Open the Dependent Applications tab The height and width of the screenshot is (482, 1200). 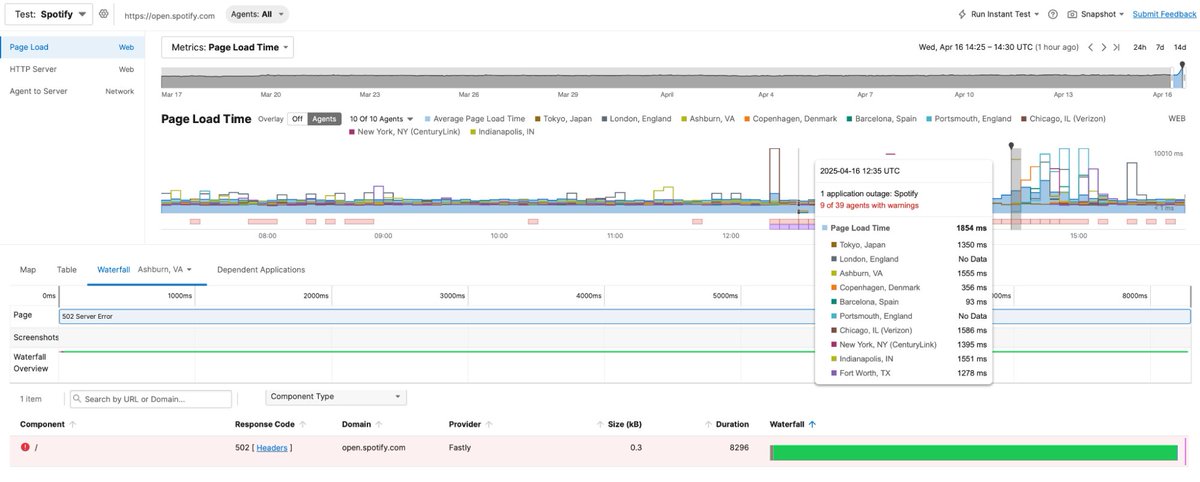coord(261,269)
